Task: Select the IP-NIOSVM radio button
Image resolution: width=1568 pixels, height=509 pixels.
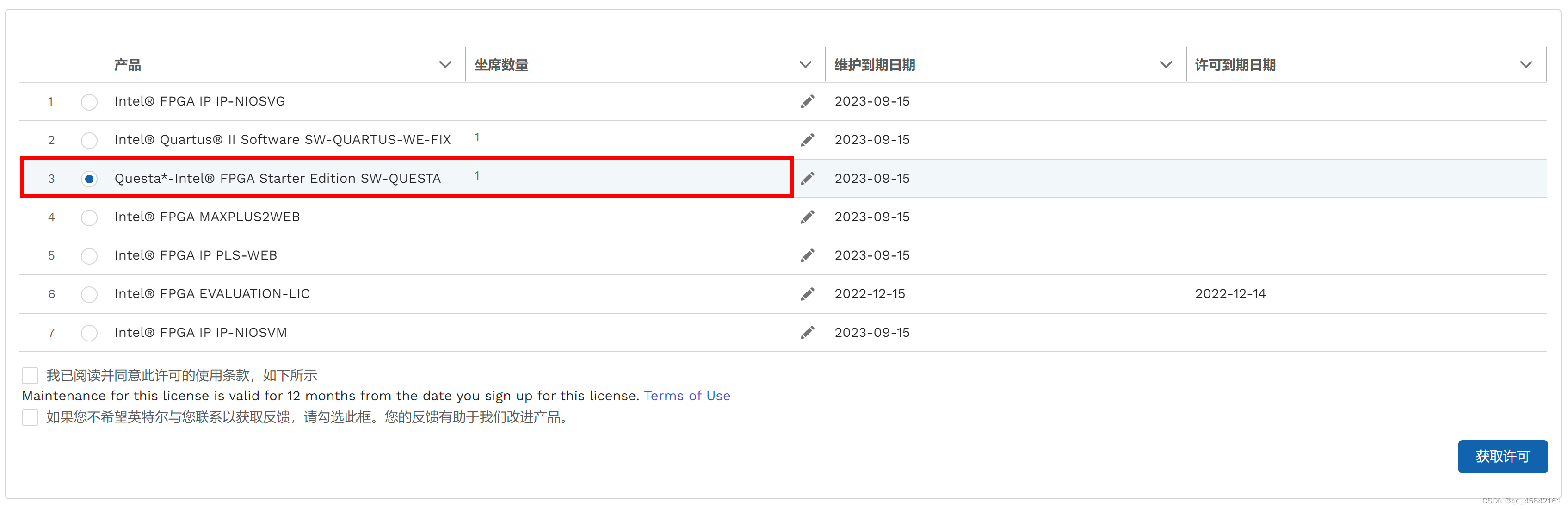Action: 89,332
